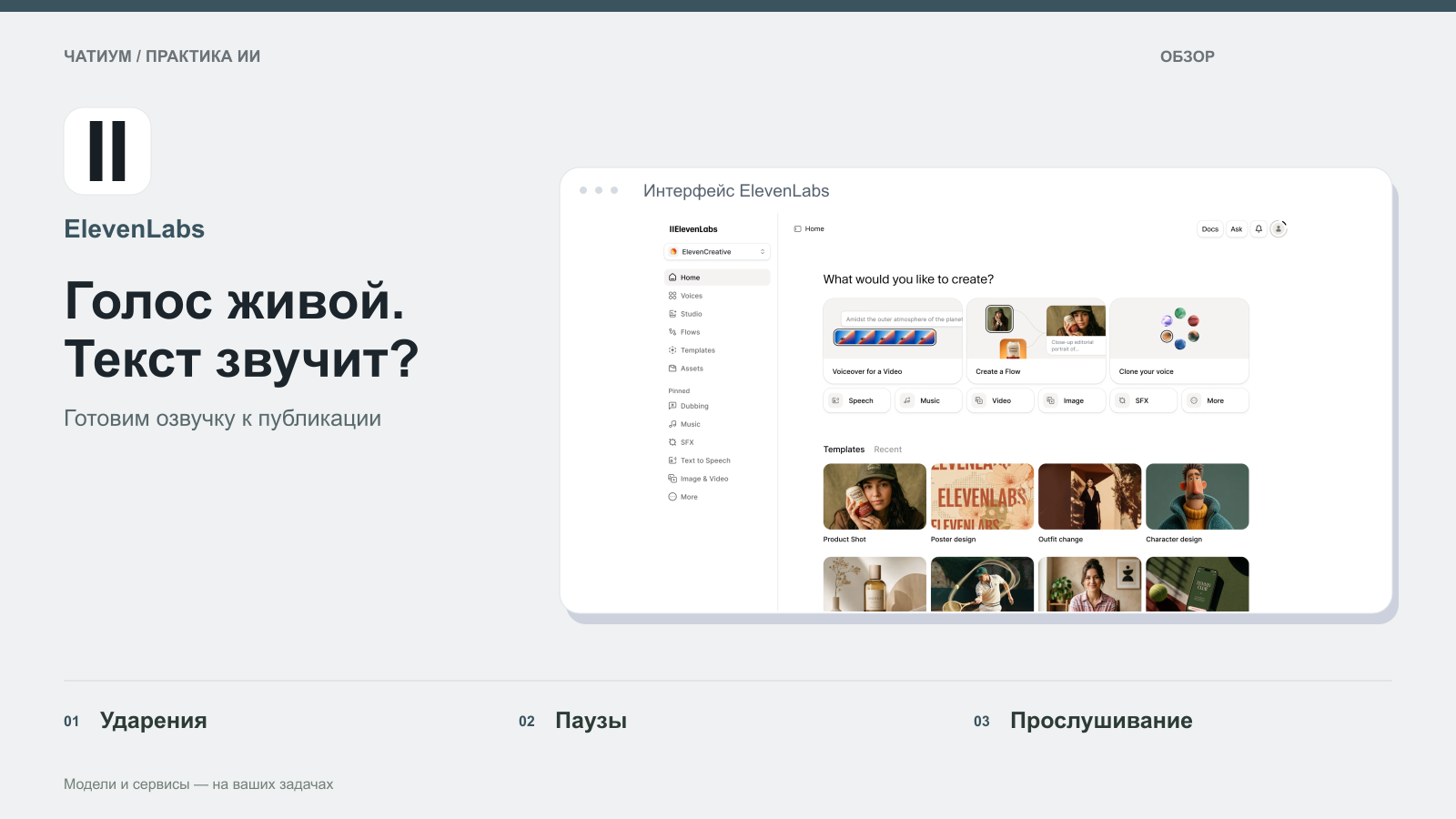
Task: Open the Outfit change template
Action: click(x=1089, y=497)
